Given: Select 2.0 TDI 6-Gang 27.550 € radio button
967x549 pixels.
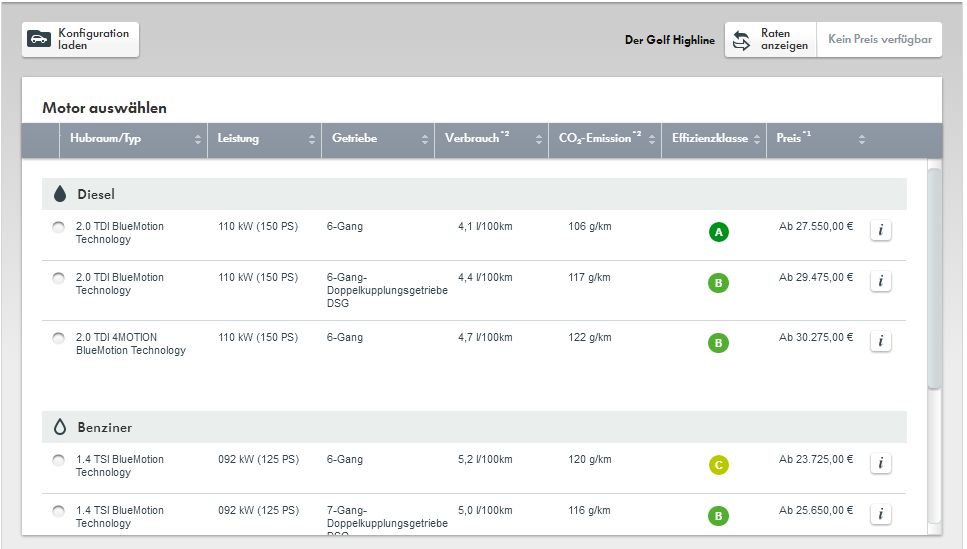Looking at the screenshot, I should (x=58, y=228).
